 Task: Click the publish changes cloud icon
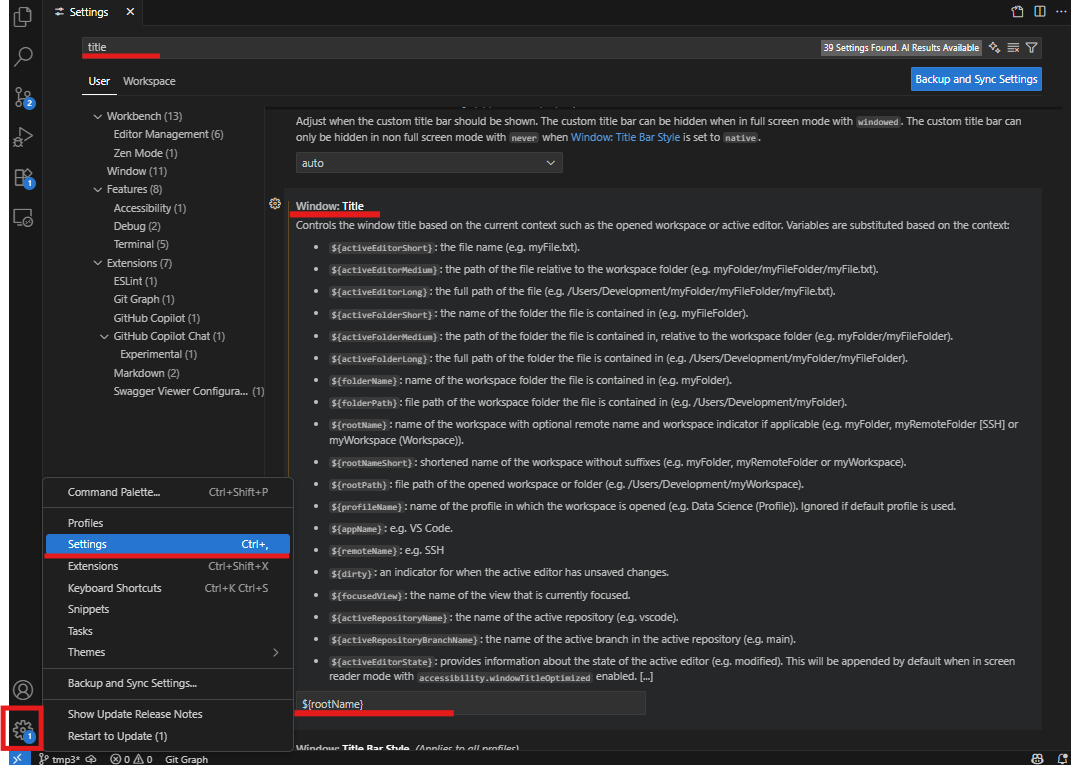[91, 759]
